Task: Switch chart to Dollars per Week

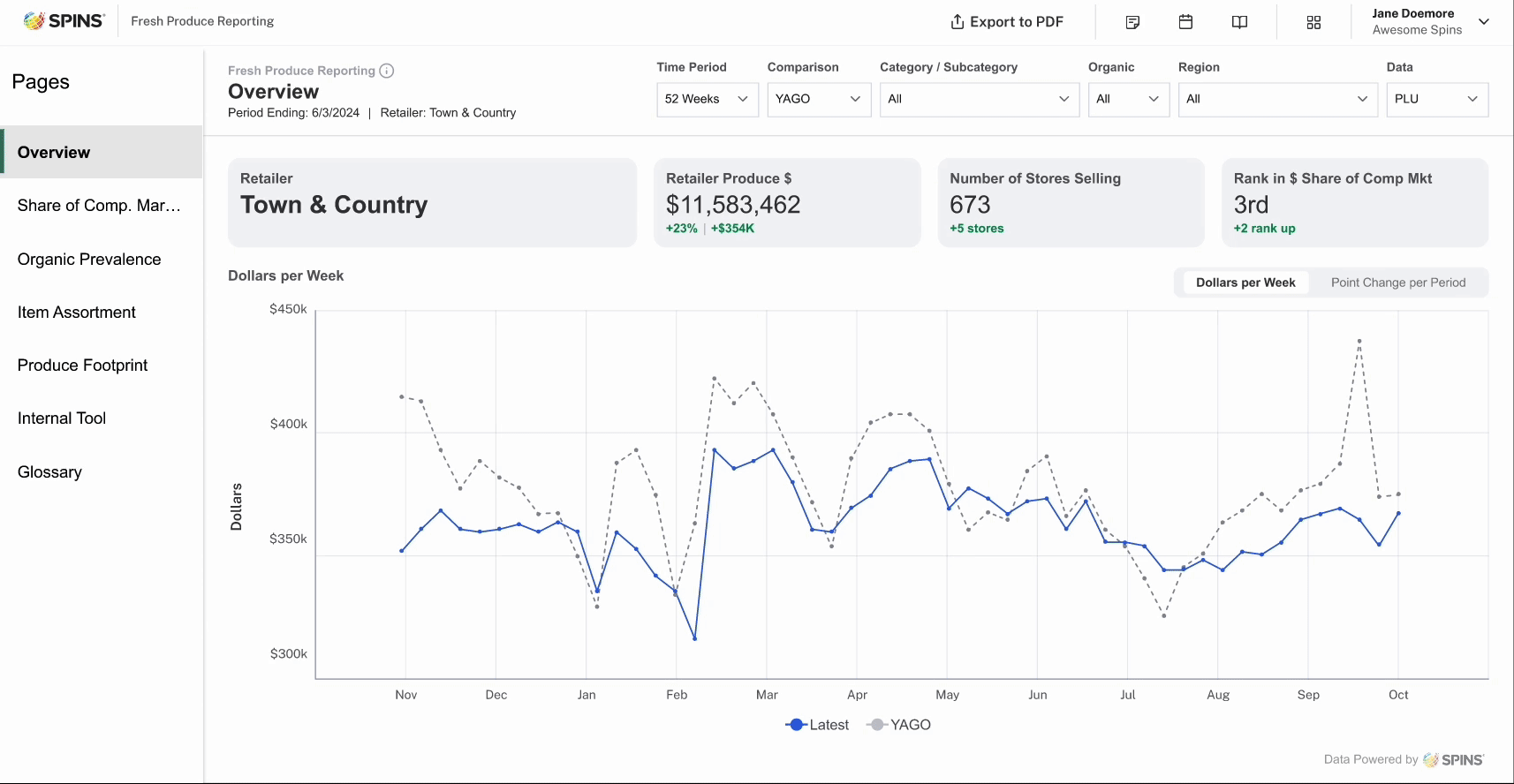Action: [x=1245, y=283]
